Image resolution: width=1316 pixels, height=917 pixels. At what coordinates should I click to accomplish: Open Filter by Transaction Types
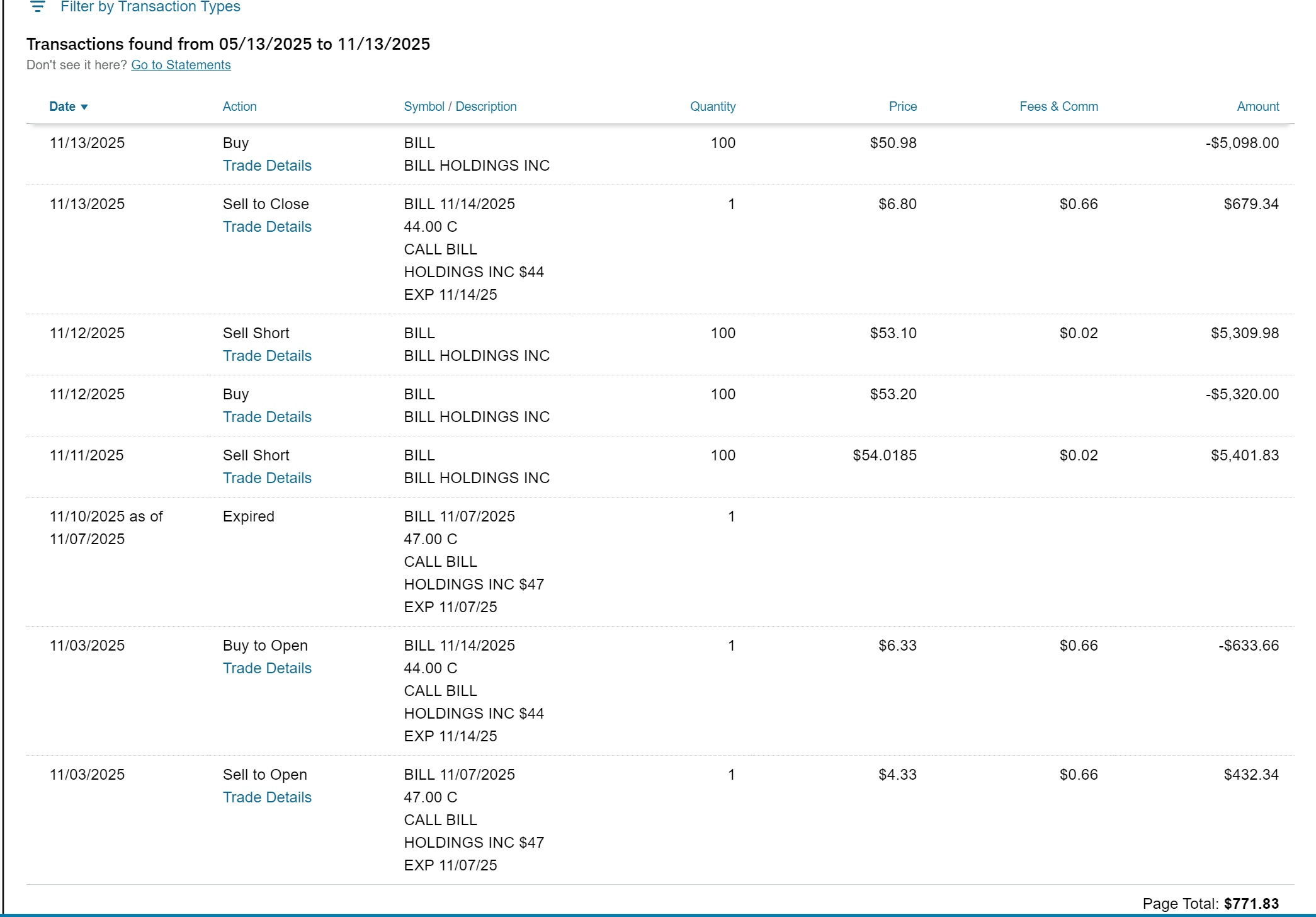150,7
